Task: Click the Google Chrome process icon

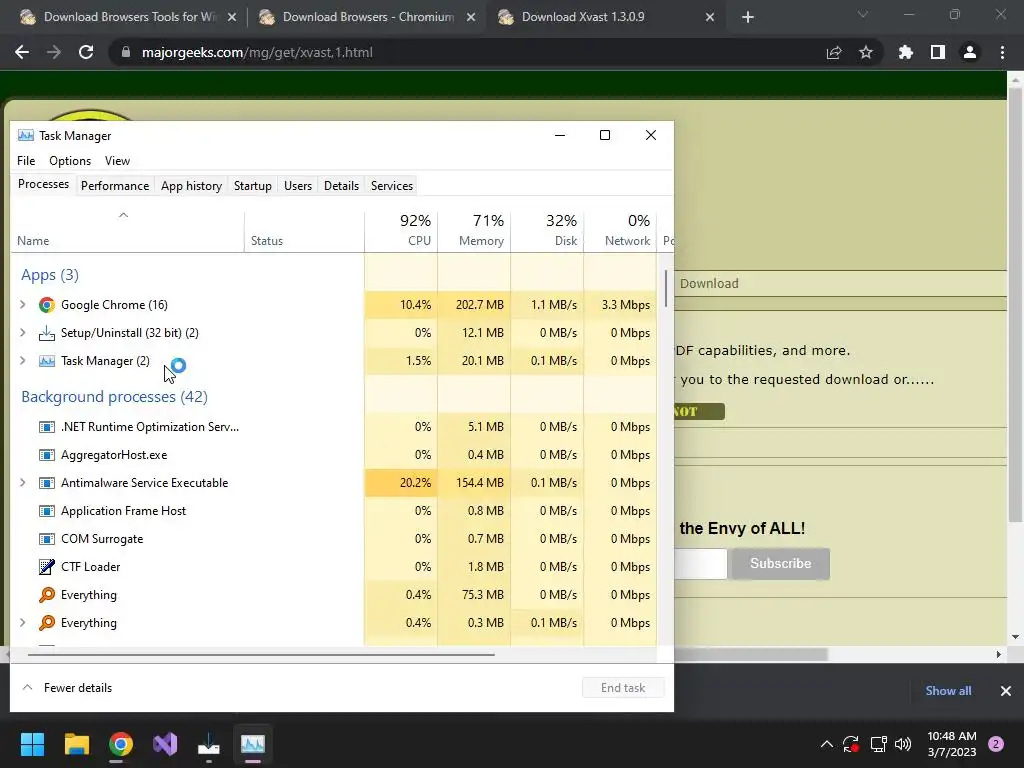Action: [46, 305]
